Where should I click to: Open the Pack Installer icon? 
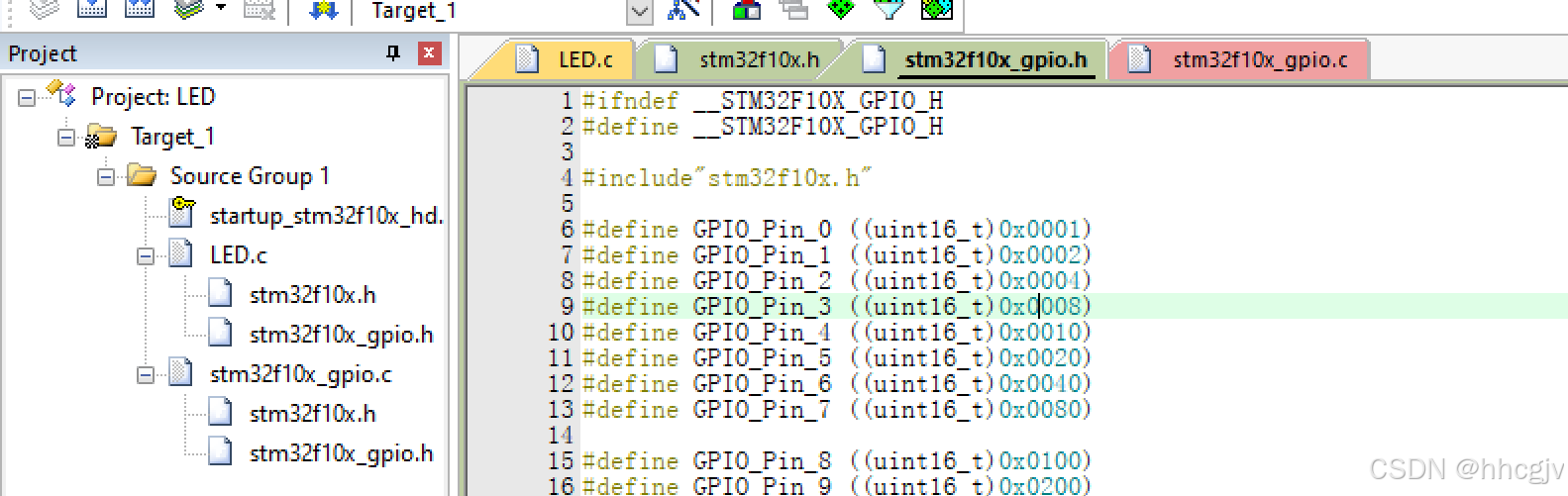click(x=936, y=9)
